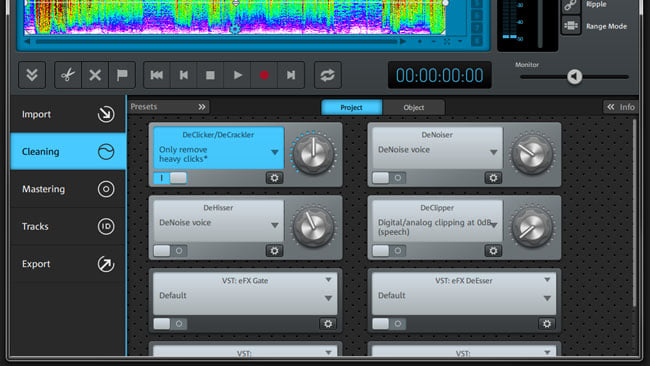The image size is (650, 366).
Task: Show the Info panel
Action: coord(621,107)
